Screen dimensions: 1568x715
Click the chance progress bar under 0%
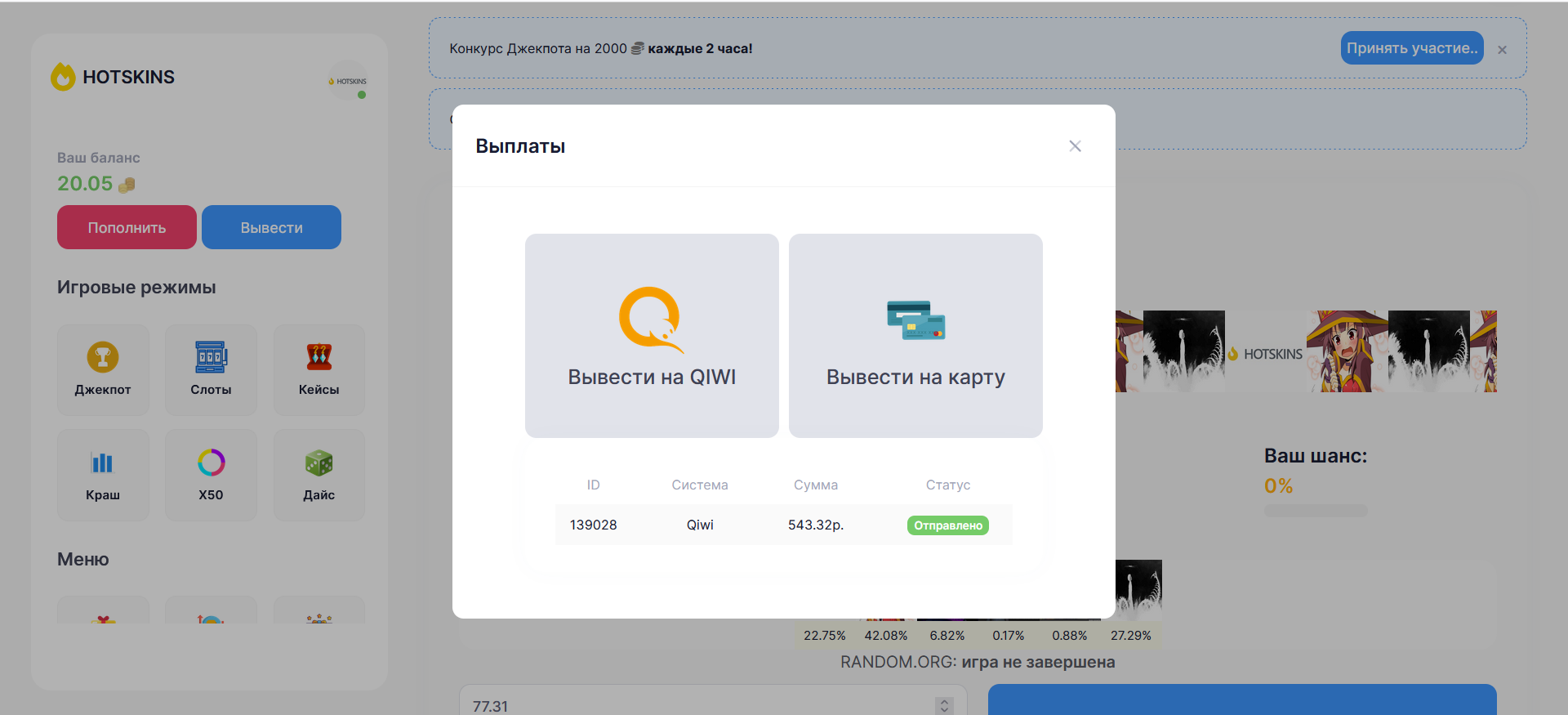1316,511
